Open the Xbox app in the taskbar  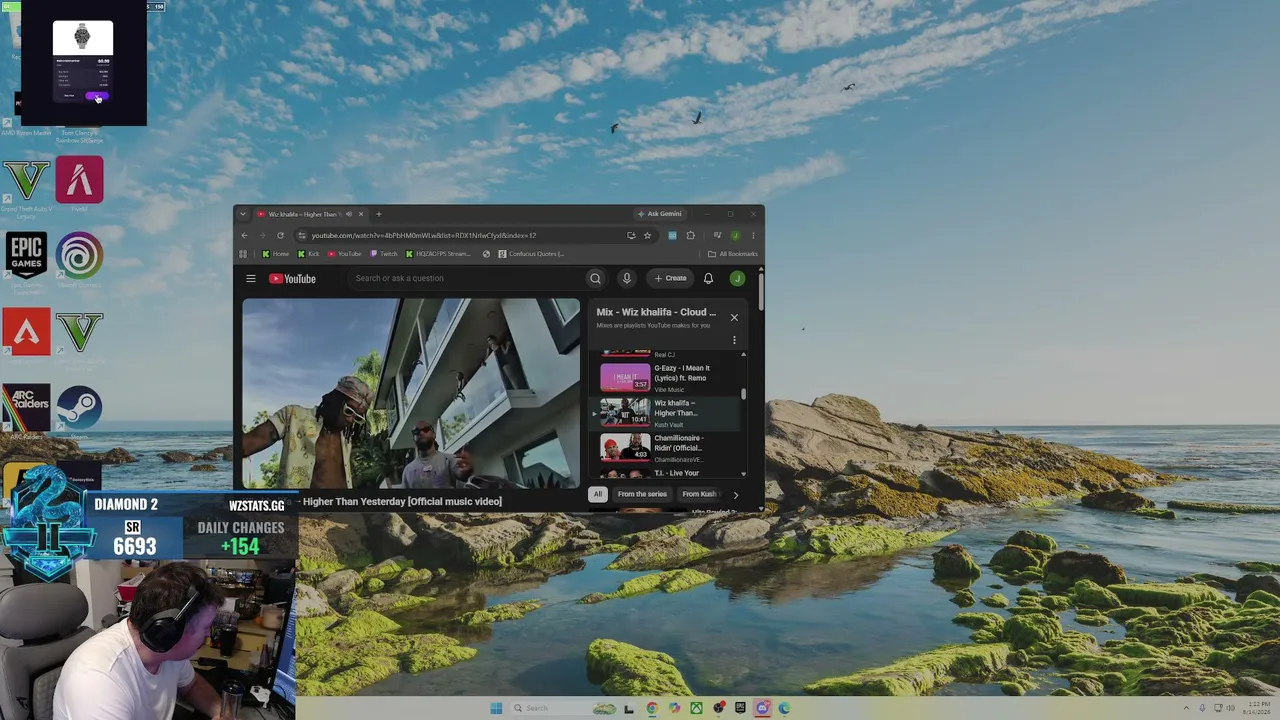click(696, 708)
